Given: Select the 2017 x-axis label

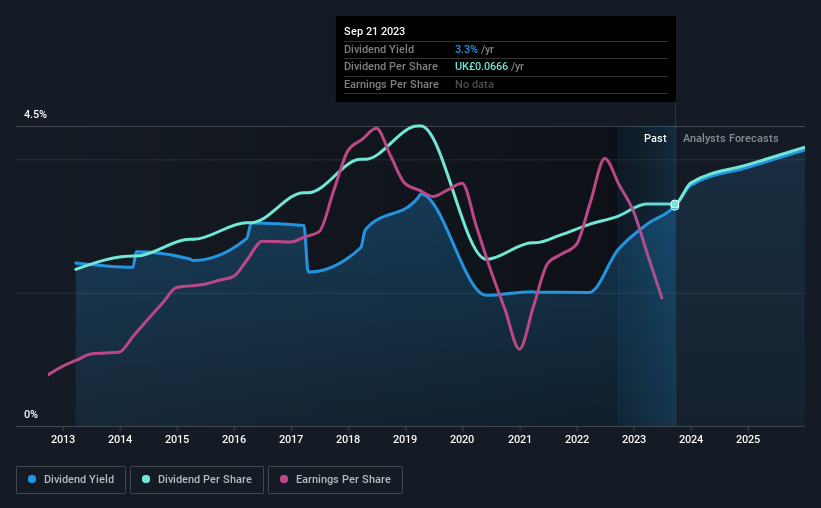Looking at the screenshot, I should click(291, 439).
